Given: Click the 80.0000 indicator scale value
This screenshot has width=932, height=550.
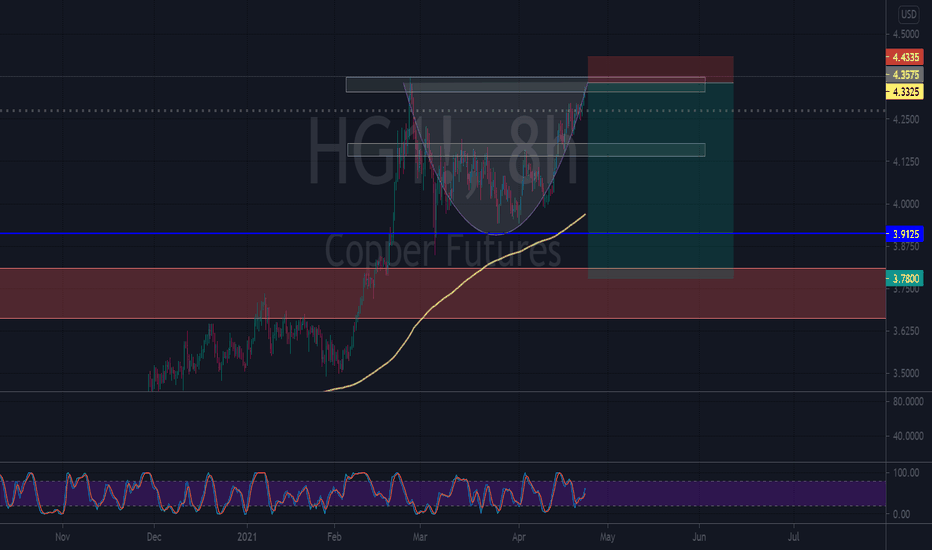Looking at the screenshot, I should [908, 401].
